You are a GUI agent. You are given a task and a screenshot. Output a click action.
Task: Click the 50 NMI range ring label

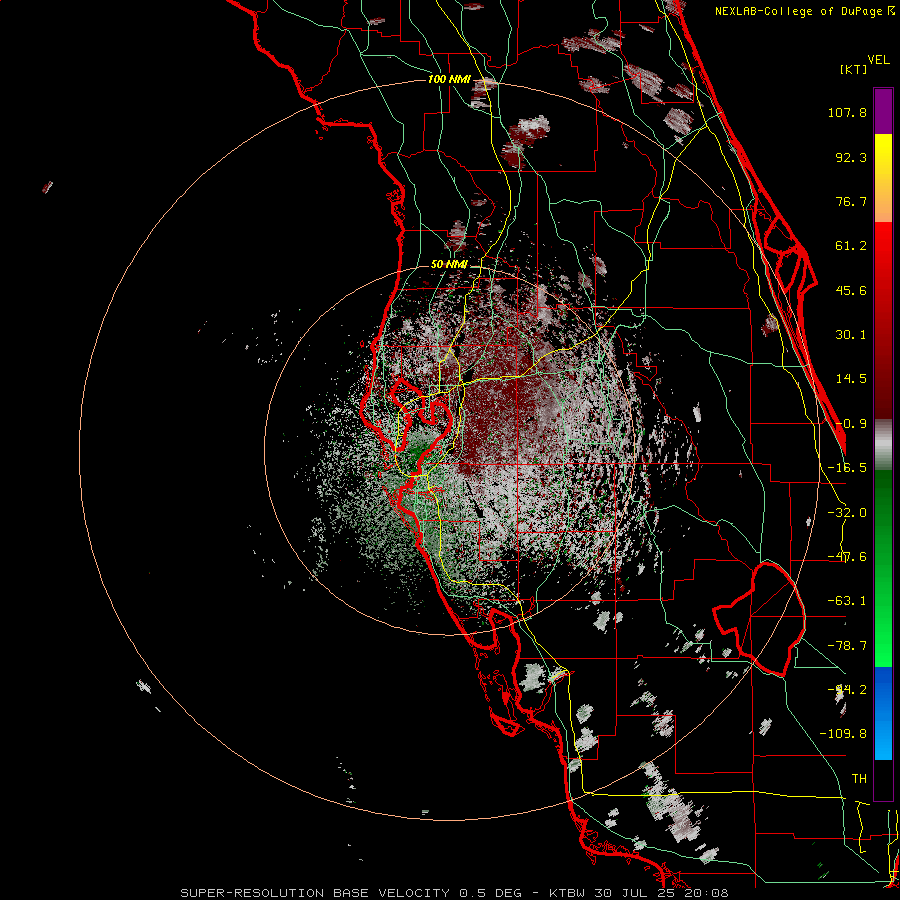(449, 265)
